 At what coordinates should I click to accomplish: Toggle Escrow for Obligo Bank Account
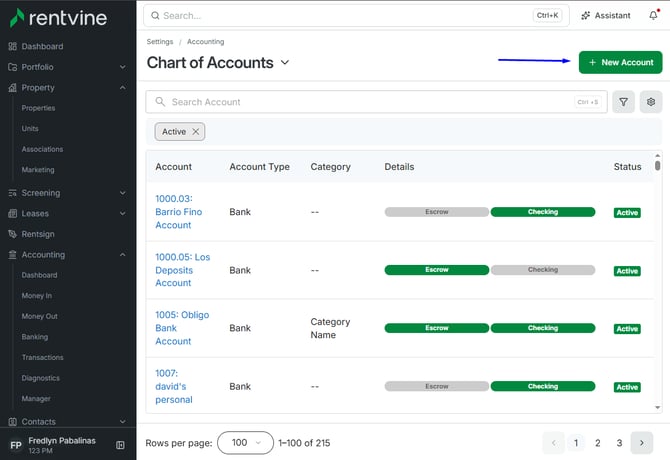437,328
